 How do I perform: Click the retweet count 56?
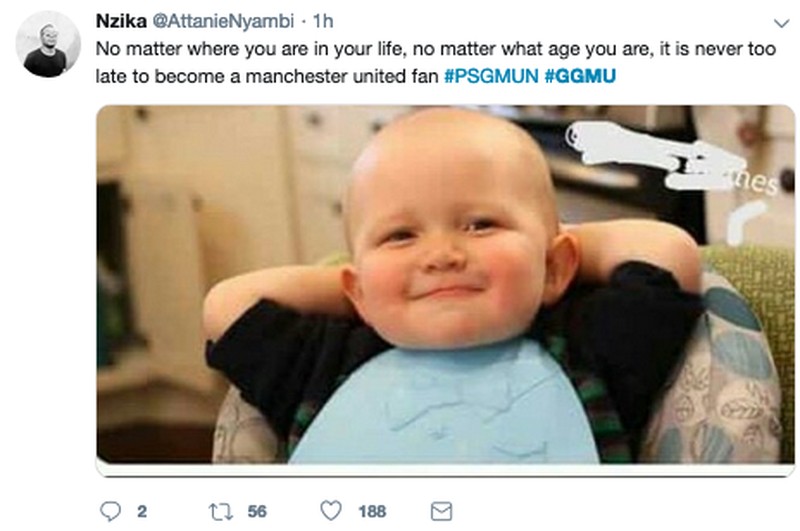[x=257, y=511]
